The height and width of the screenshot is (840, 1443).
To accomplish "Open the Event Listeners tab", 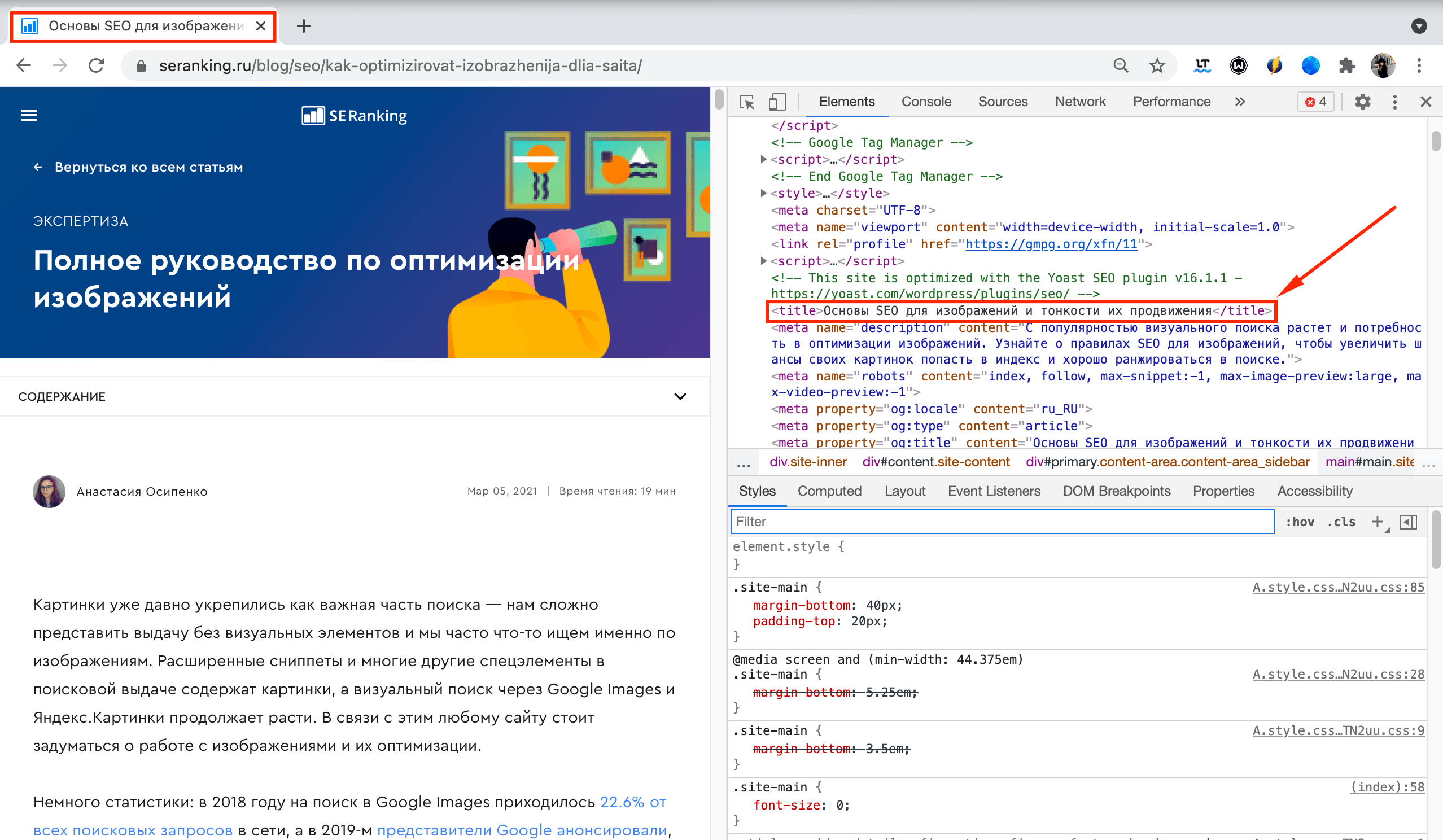I will point(994,491).
